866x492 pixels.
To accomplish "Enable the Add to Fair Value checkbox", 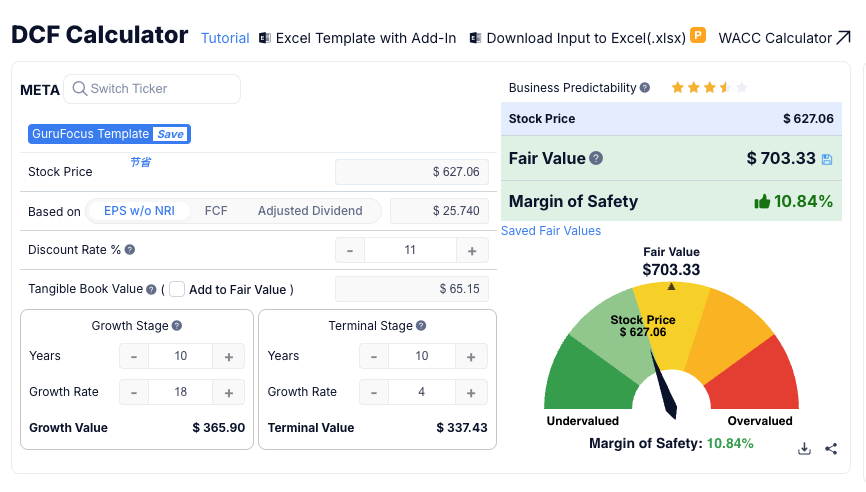I will tap(177, 289).
